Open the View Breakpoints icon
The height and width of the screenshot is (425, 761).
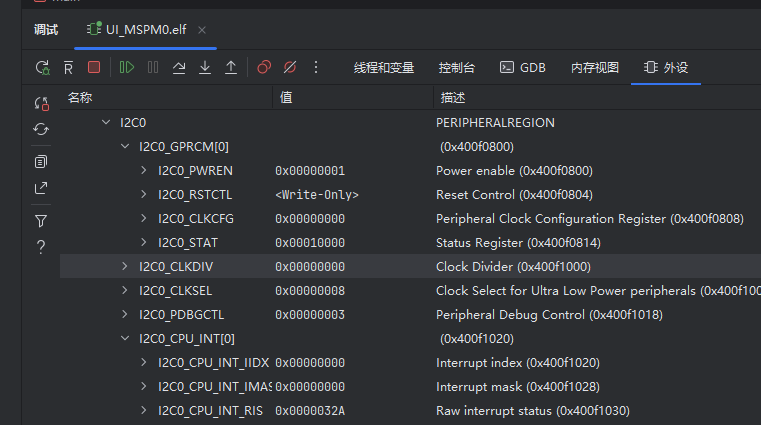tap(264, 67)
